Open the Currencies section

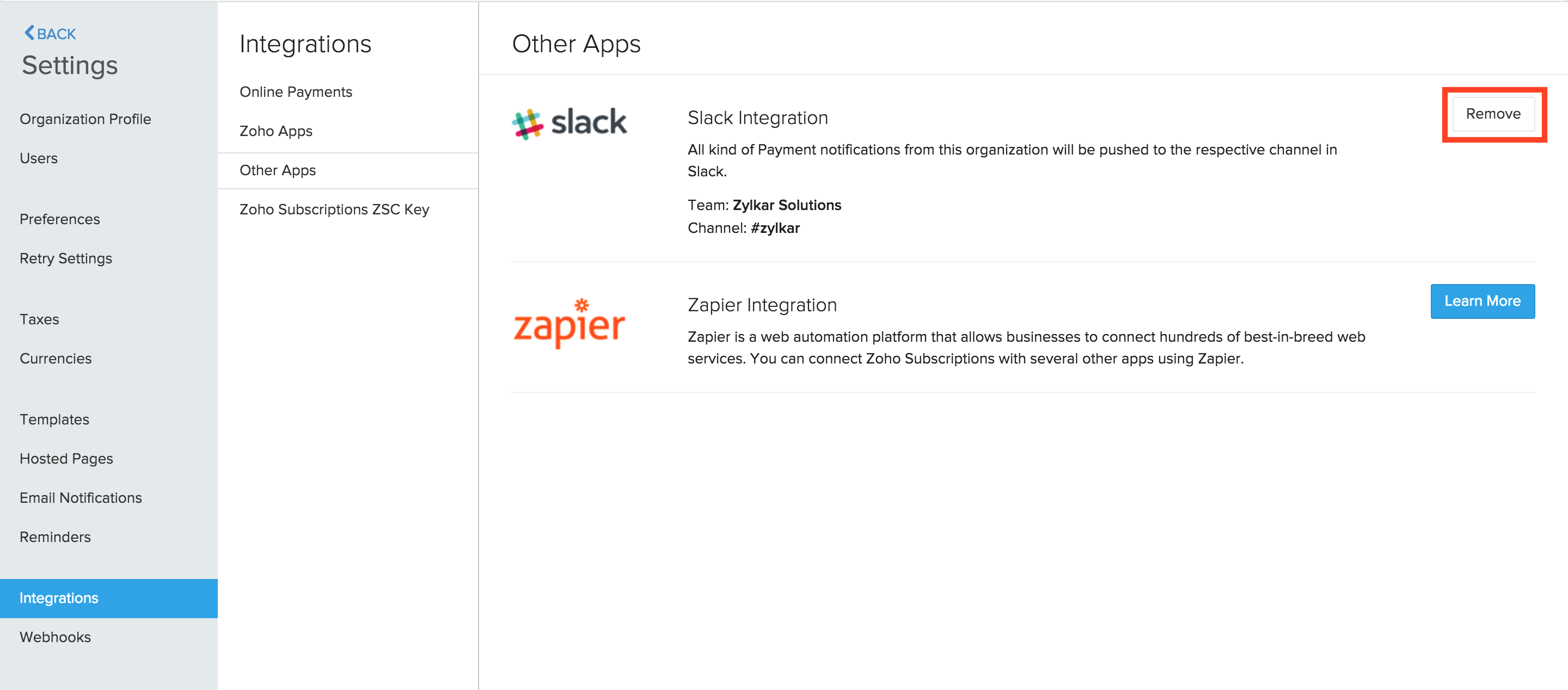(x=56, y=359)
